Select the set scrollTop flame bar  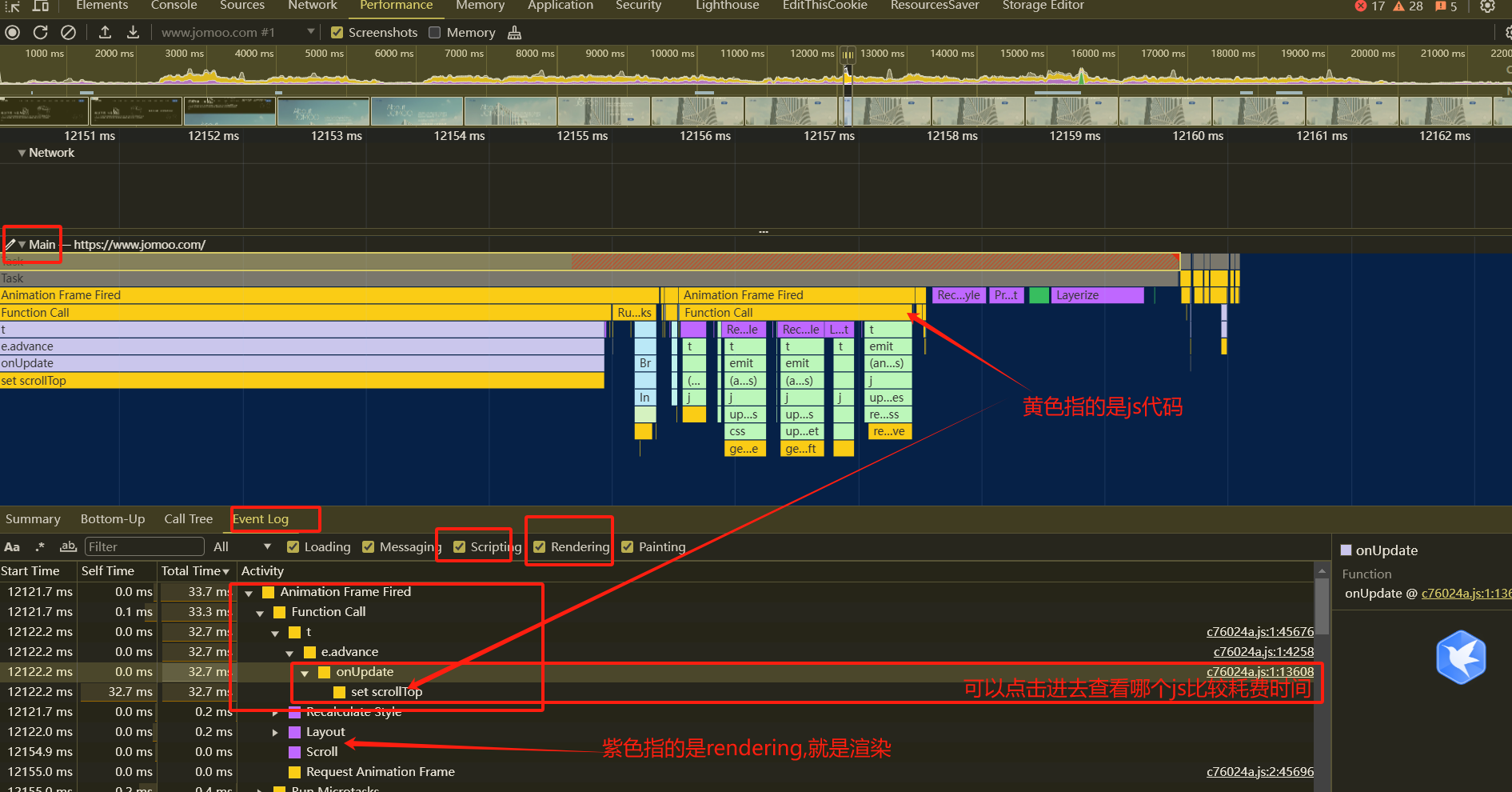point(302,381)
